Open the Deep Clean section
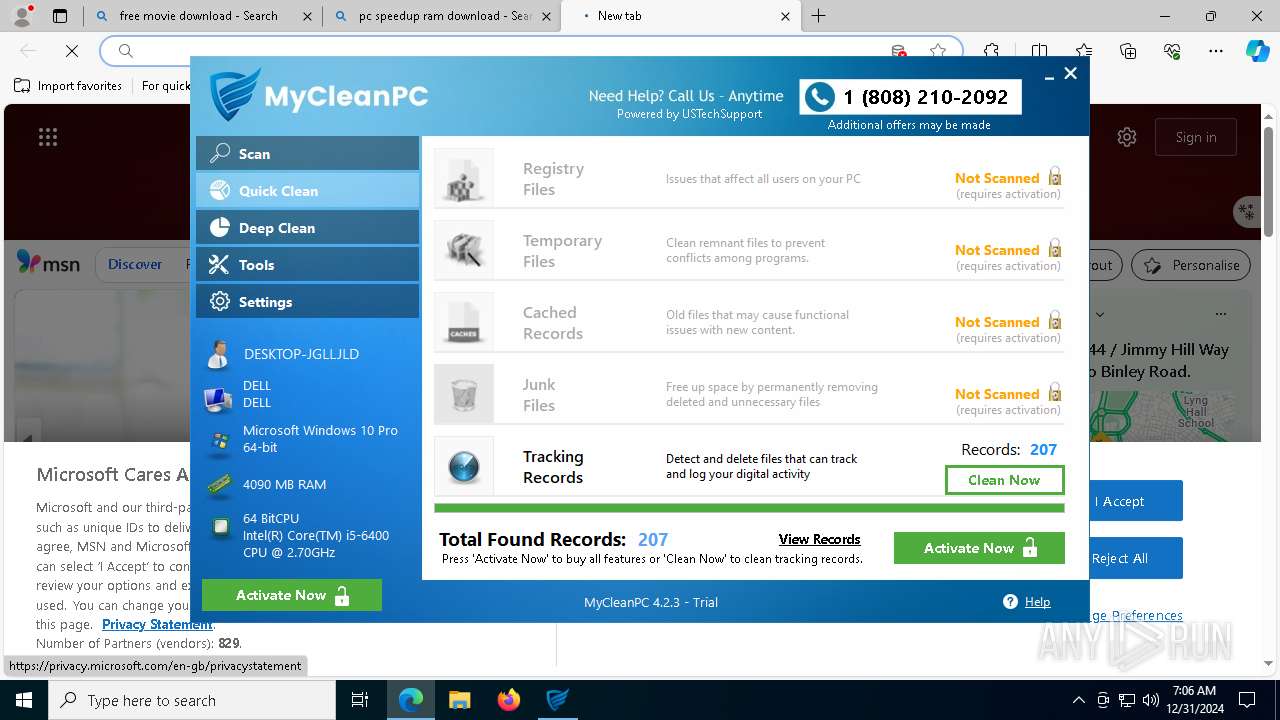The image size is (1280, 720). coord(307,228)
